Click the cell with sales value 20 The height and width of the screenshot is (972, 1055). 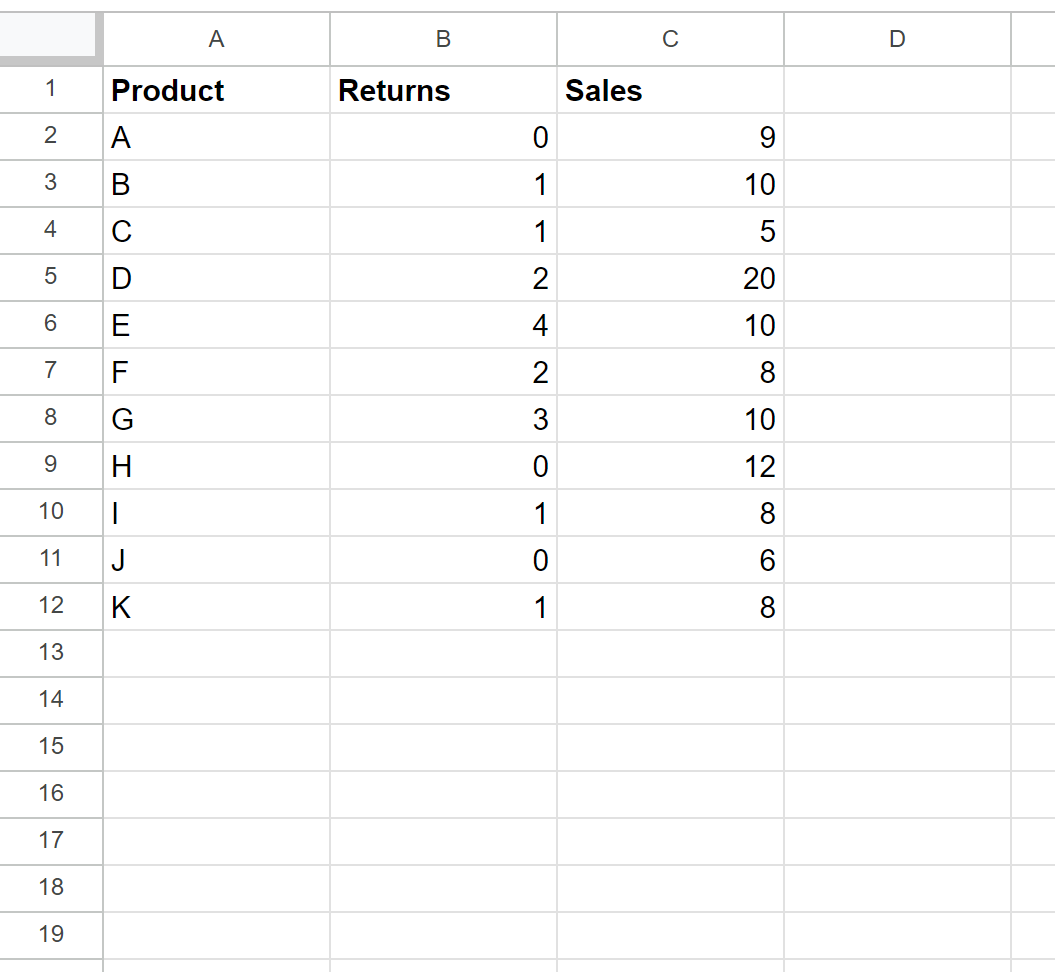point(670,278)
